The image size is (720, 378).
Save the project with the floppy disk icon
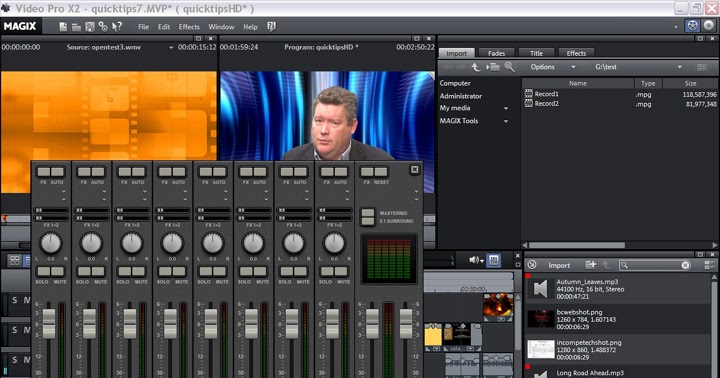(90, 27)
